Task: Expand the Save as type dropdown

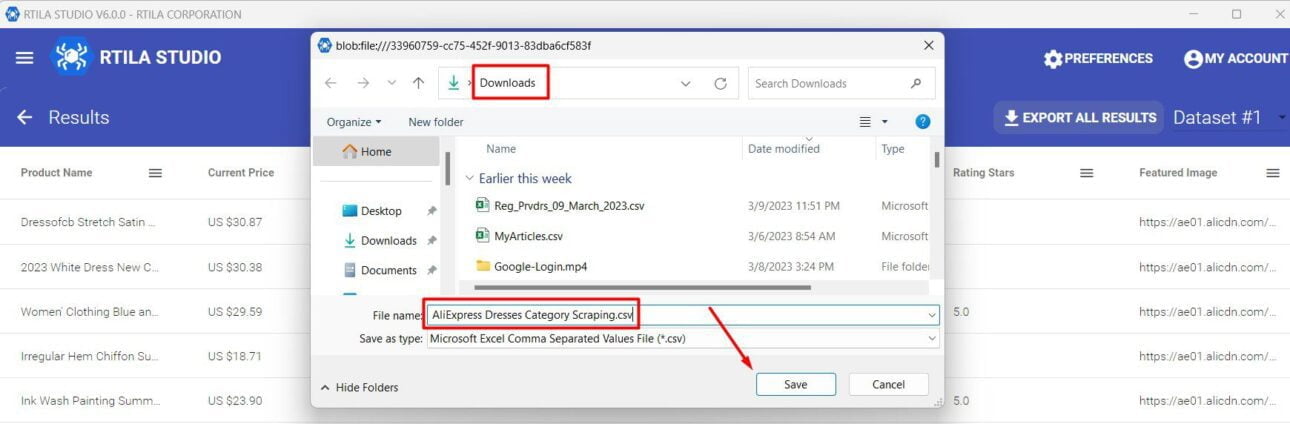Action: click(x=932, y=339)
